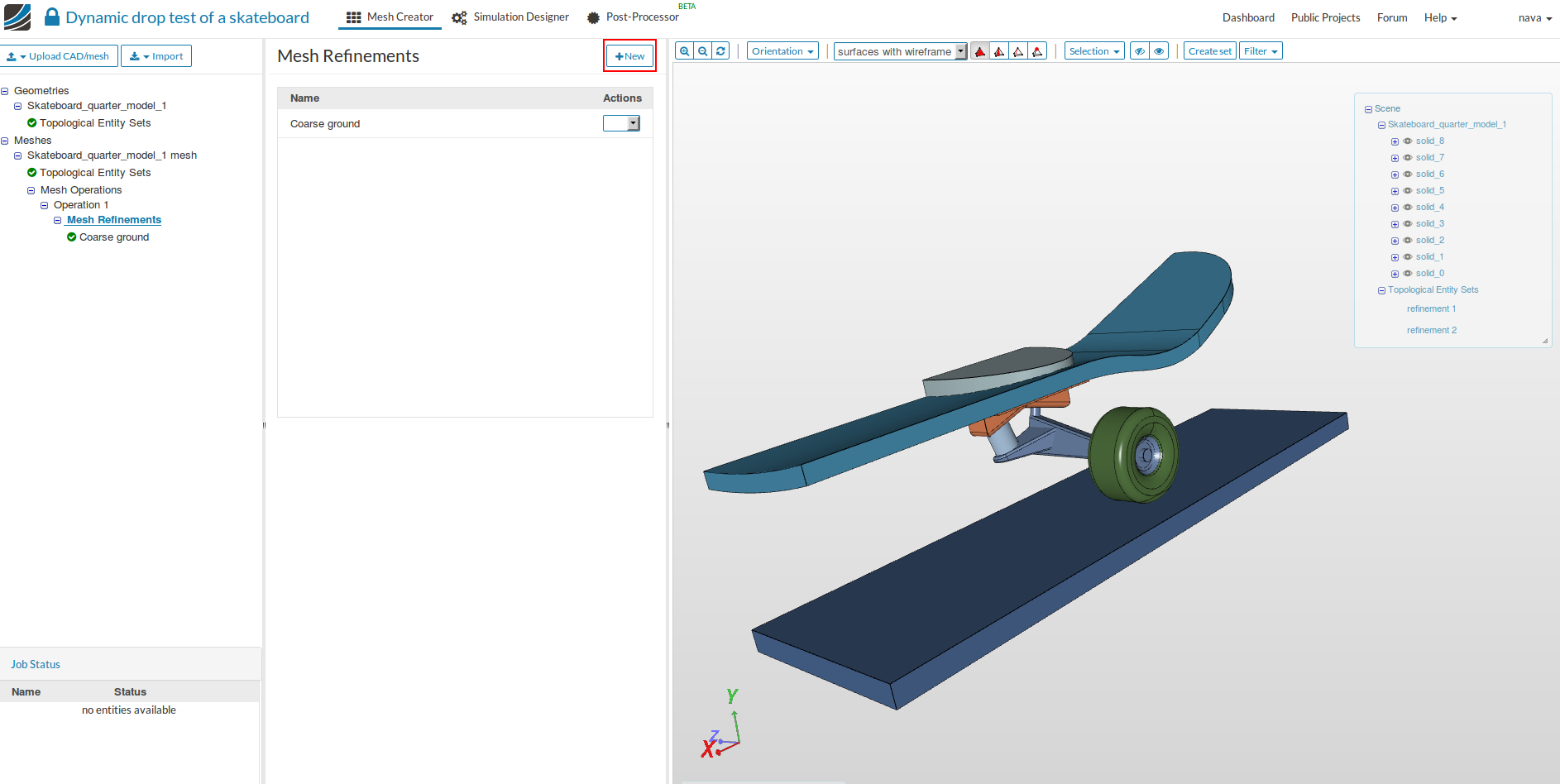This screenshot has height=784, width=1560.
Task: Open the Forum link
Action: coord(1392,17)
